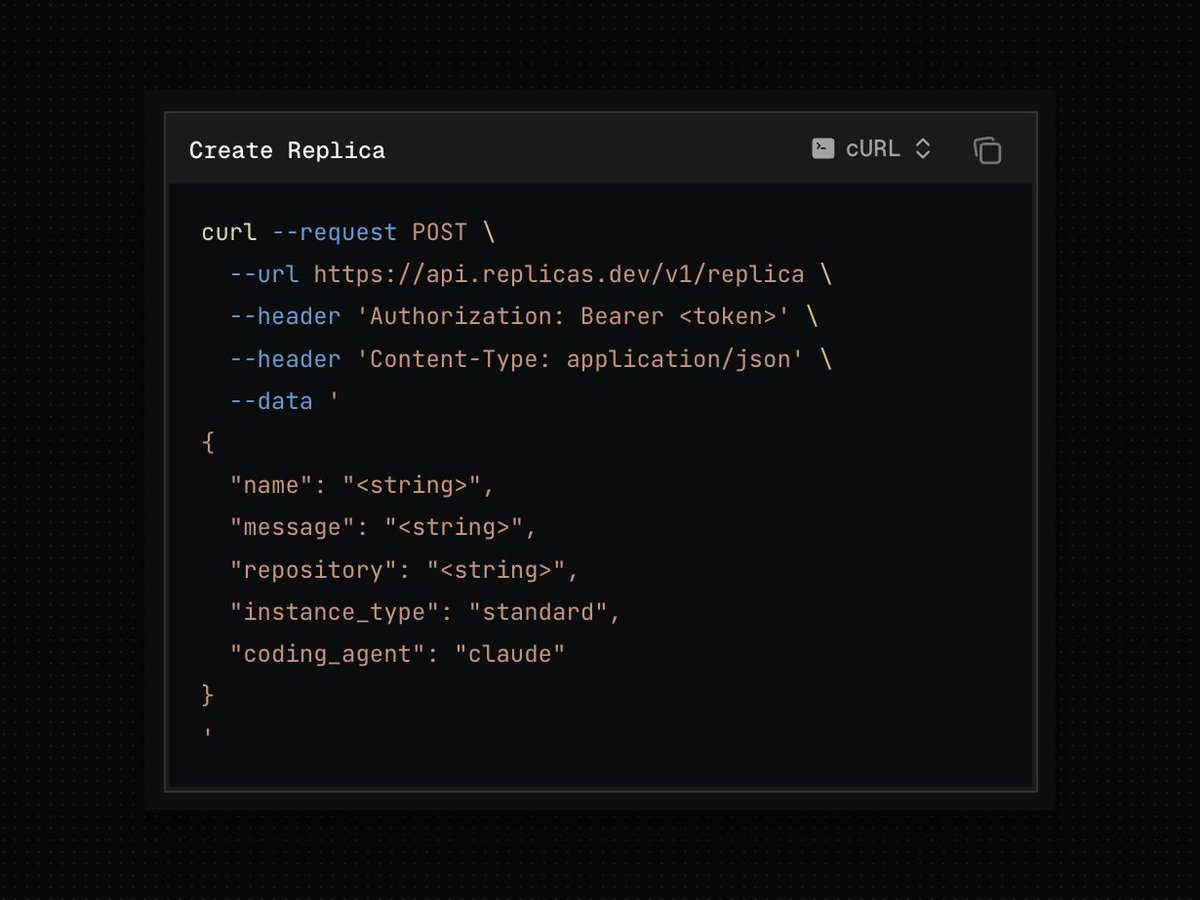Click the --url flag
The height and width of the screenshot is (900, 1200).
click(265, 274)
